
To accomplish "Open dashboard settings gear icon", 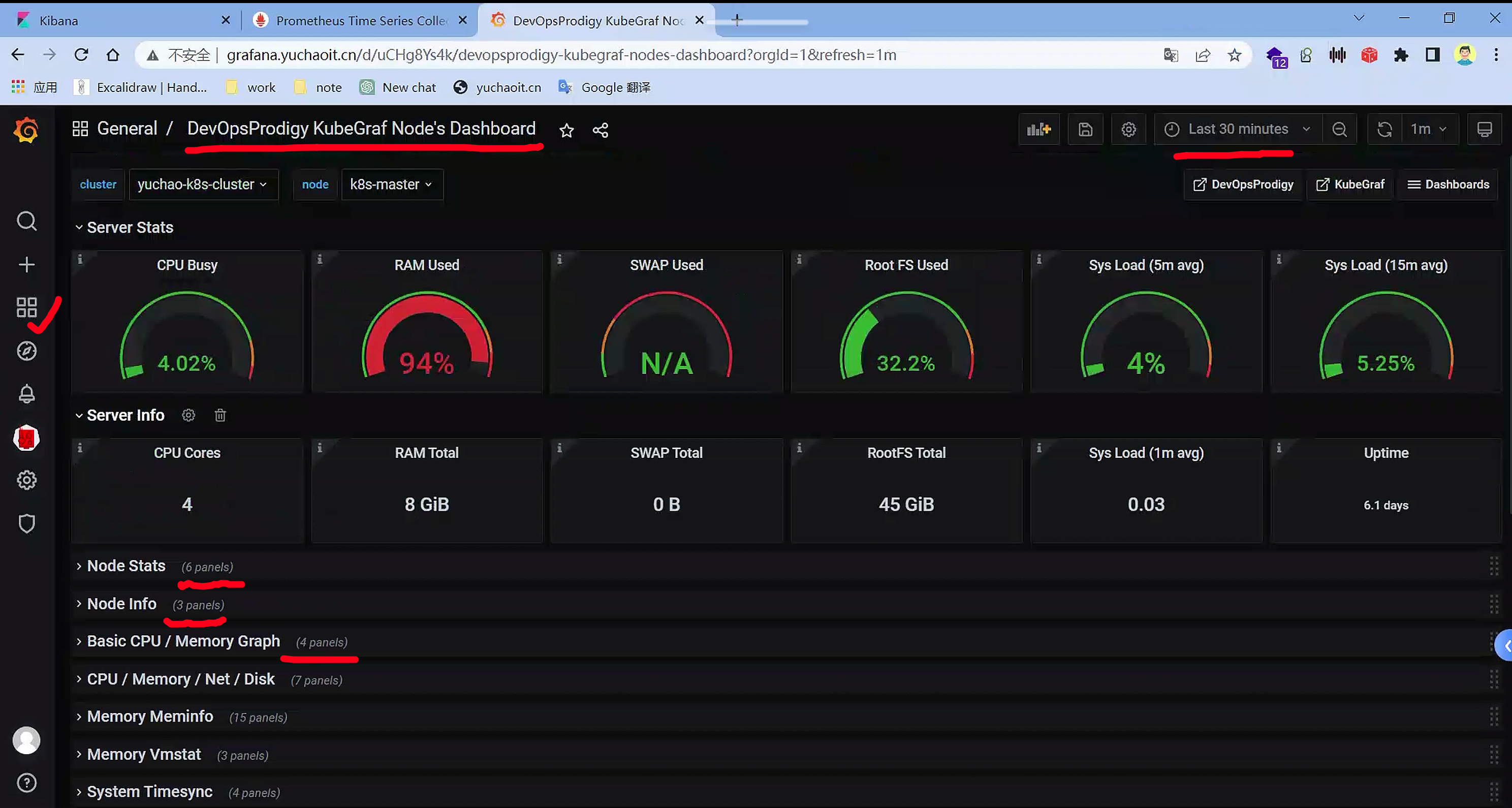I will pyautogui.click(x=1128, y=129).
